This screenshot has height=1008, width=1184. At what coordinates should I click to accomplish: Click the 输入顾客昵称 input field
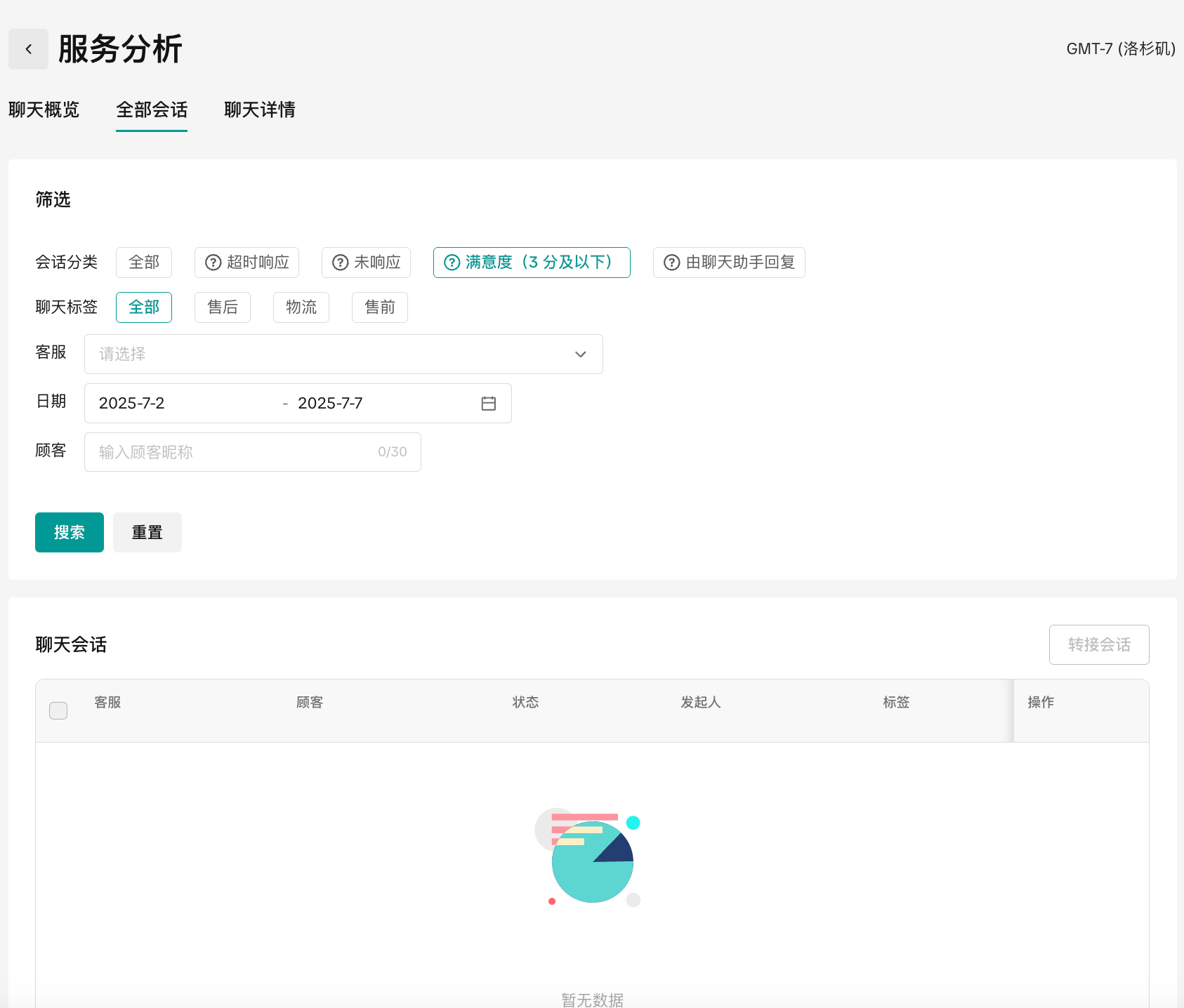pos(232,452)
